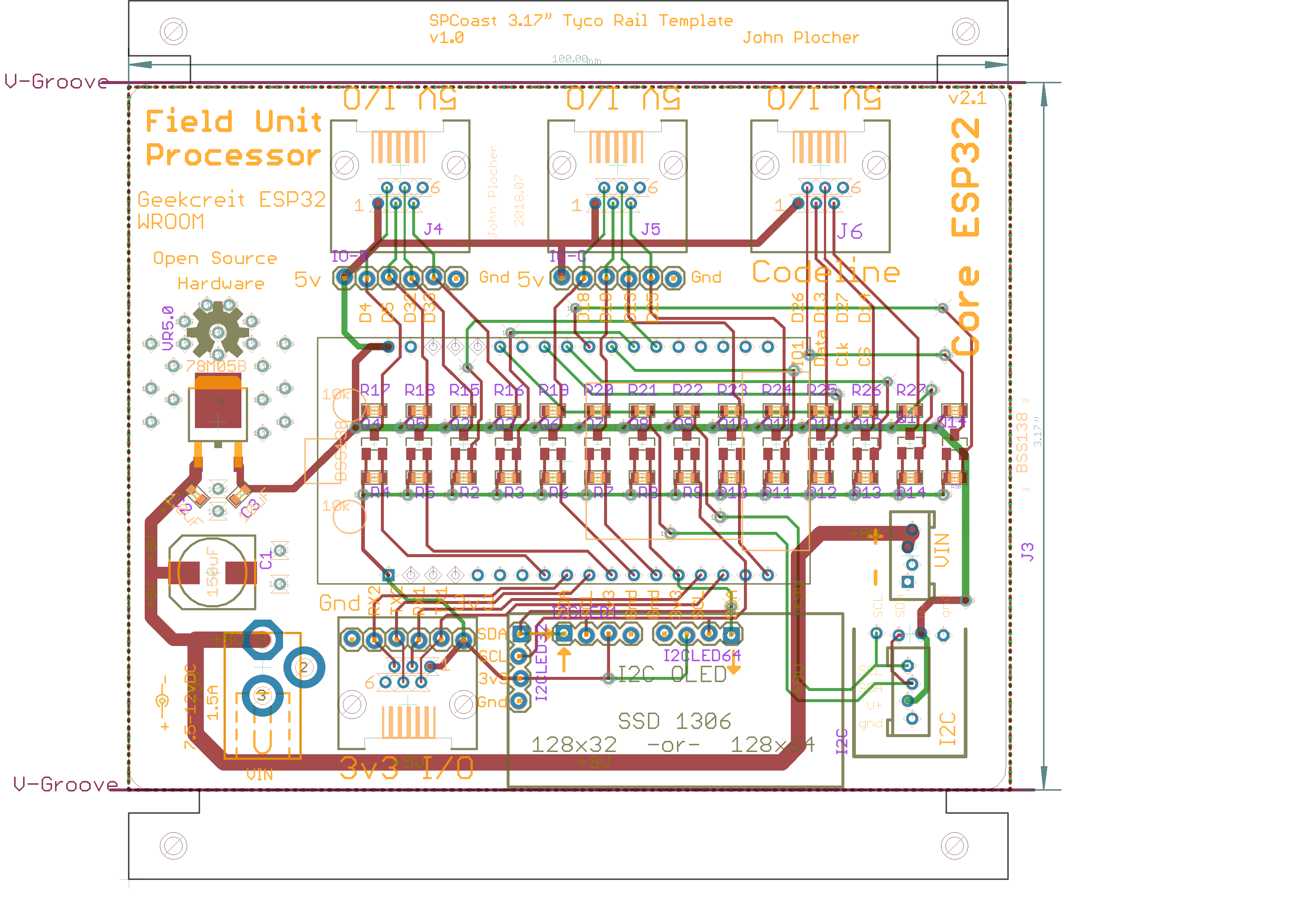Screen dimensions: 1316x903
Task: Click the bottom-left mounting hole on the rail template
Action: pyautogui.click(x=173, y=846)
